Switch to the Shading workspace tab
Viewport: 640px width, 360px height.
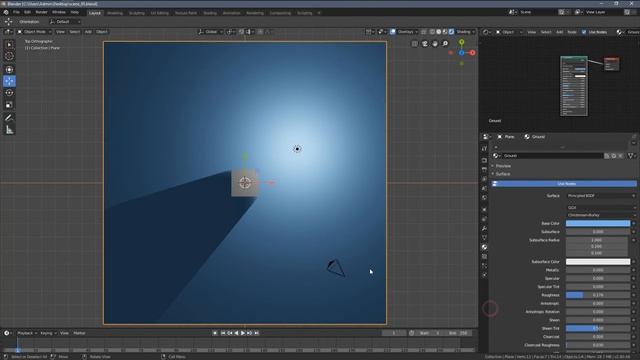(x=210, y=13)
